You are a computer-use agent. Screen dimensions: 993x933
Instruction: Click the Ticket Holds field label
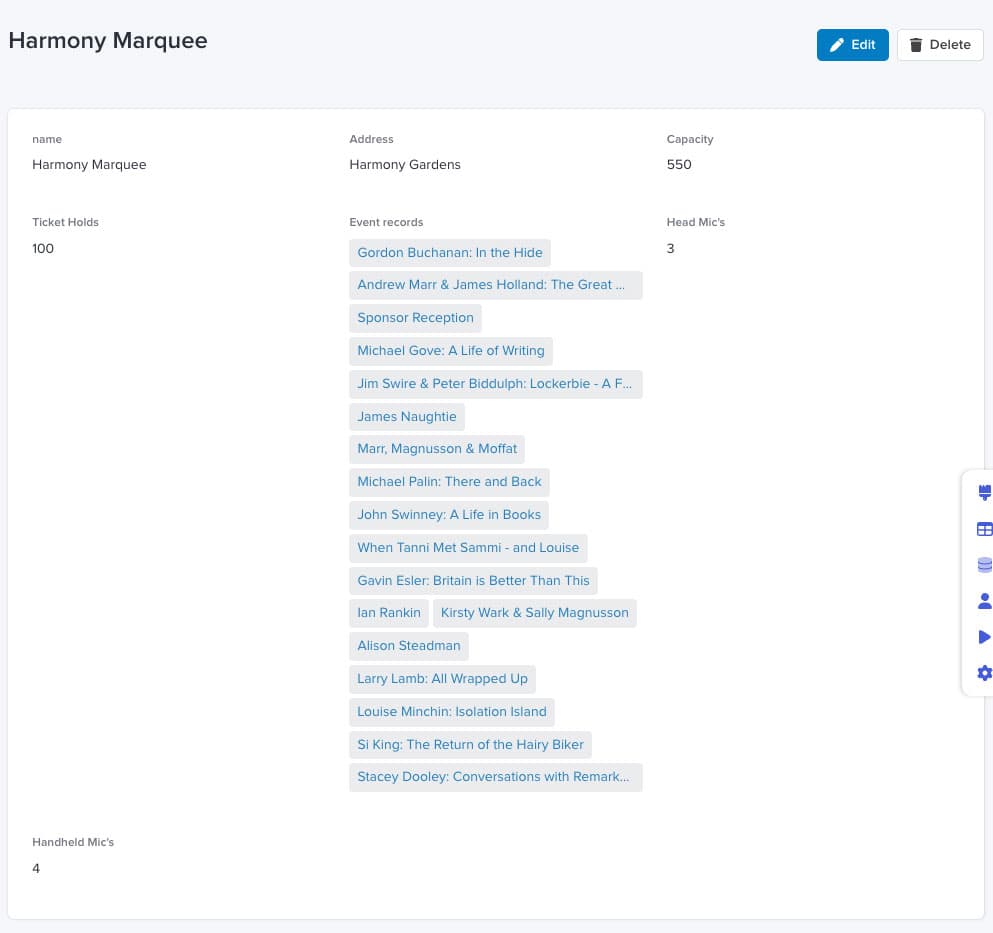tap(65, 222)
